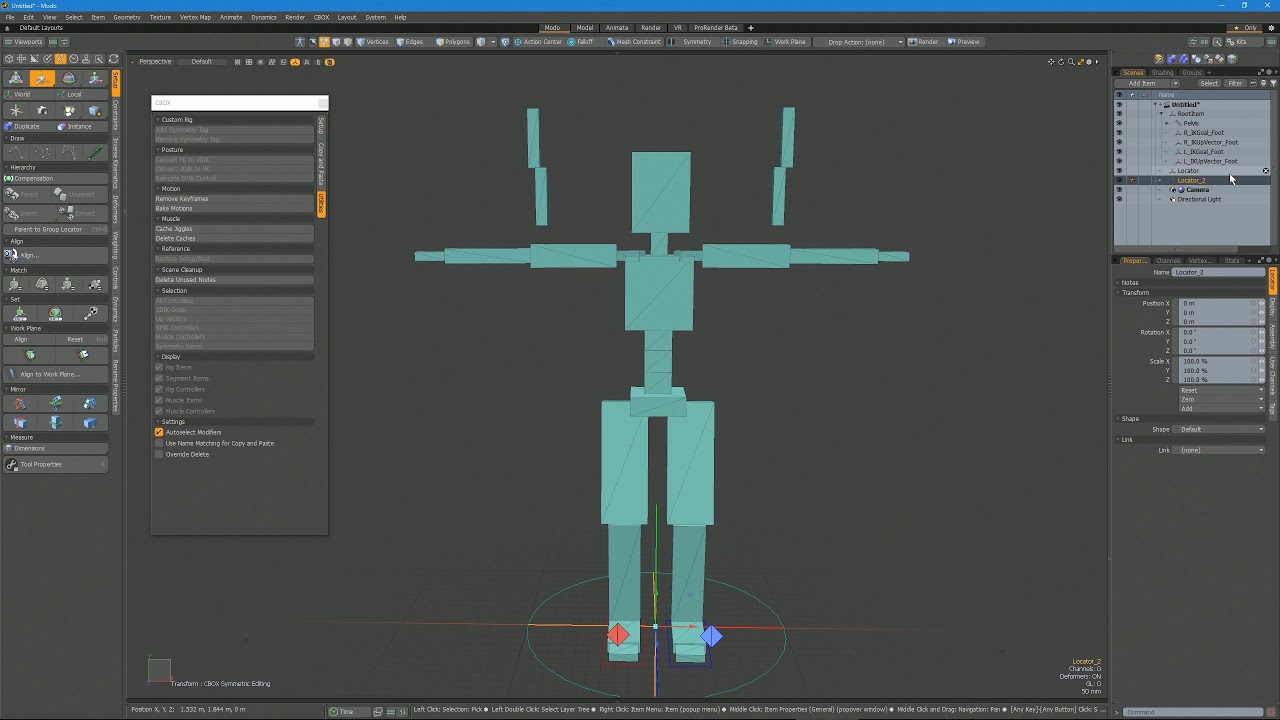Expand the Pelvis tree item
The width and height of the screenshot is (1280, 720).
tap(1167, 123)
